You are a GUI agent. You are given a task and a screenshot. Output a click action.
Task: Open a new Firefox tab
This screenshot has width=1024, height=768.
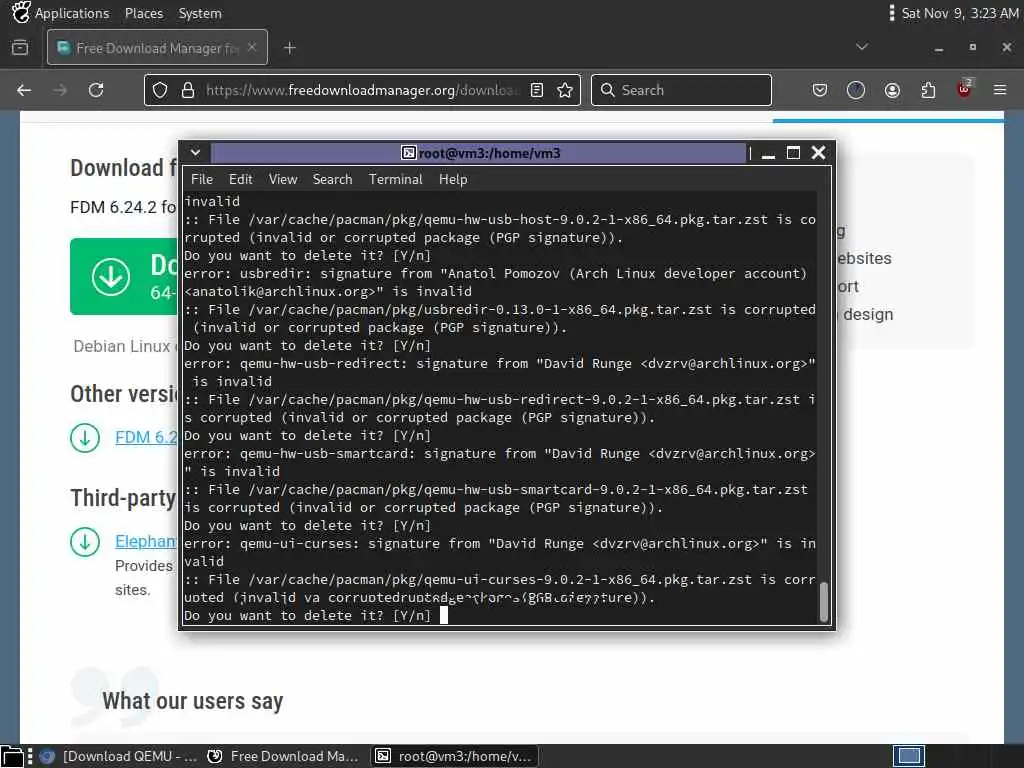pos(290,48)
